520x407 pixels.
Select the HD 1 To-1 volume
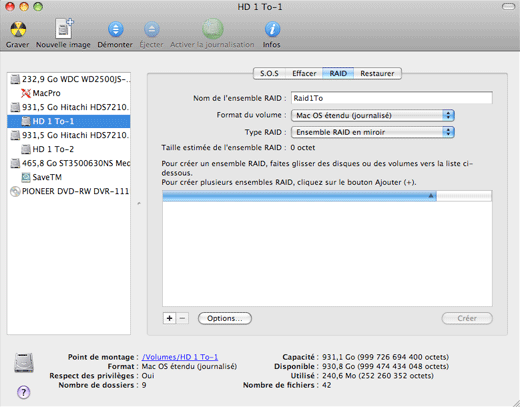point(69,121)
